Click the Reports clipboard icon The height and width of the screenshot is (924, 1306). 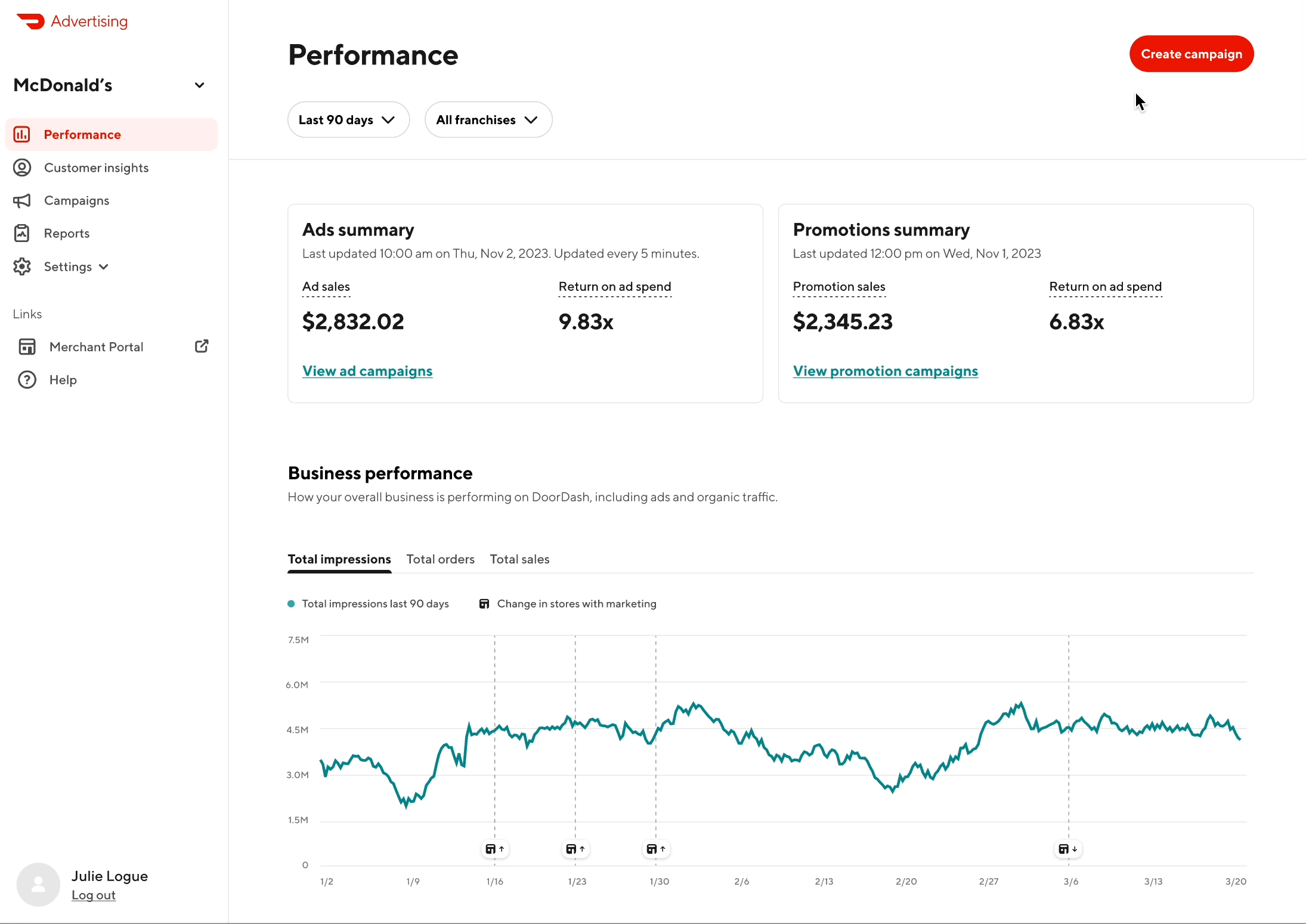tap(22, 233)
